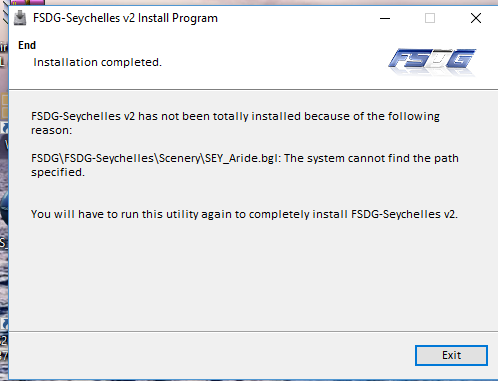This screenshot has width=498, height=381.
Task: Click the word reason: in the message
Action: [51, 130]
